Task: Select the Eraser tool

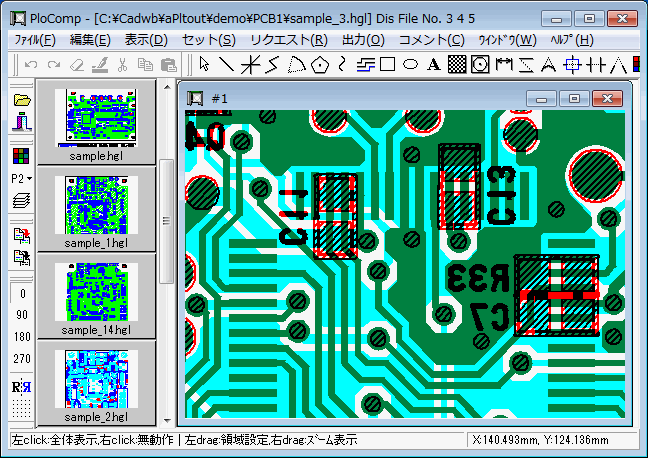Action: pyautogui.click(x=77, y=65)
